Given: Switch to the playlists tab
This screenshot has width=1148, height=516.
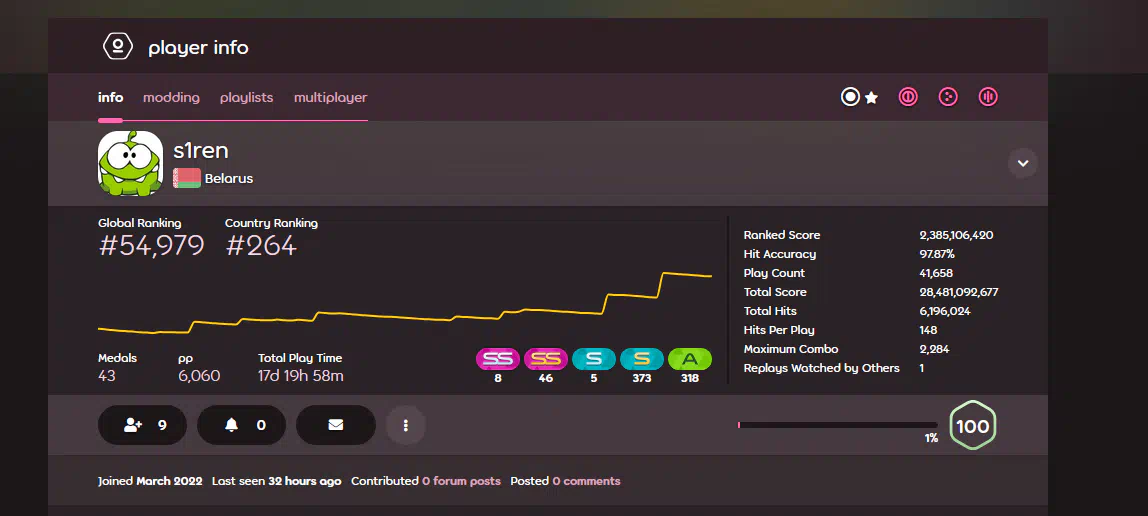Looking at the screenshot, I should coord(246,98).
